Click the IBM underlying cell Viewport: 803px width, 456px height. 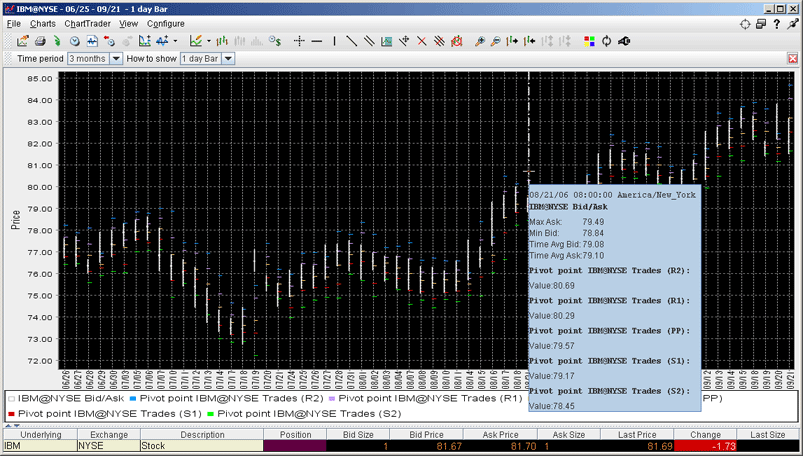(40, 446)
